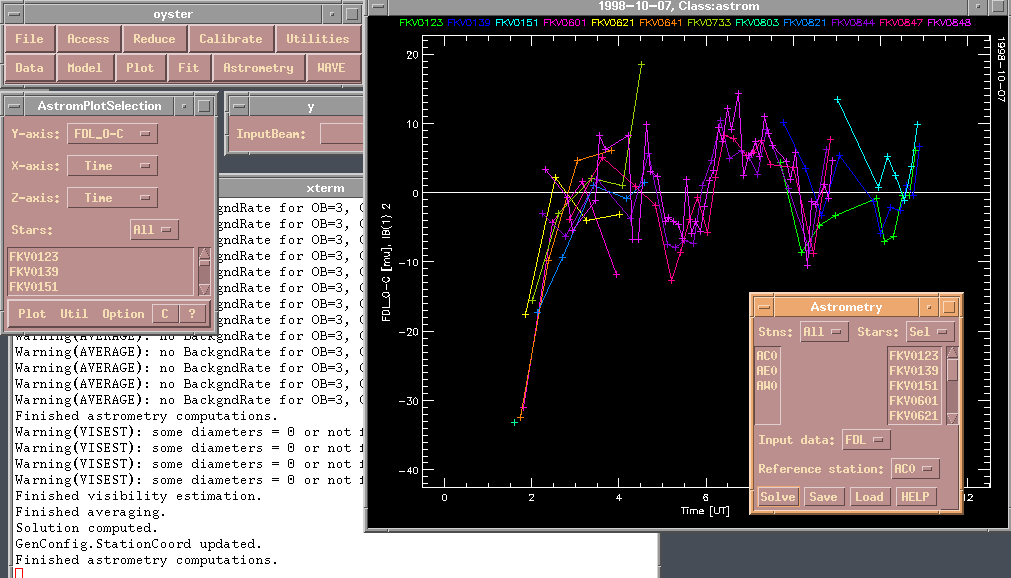1011x578 pixels.
Task: Click the Load button in Astrometry
Action: pyautogui.click(x=868, y=497)
